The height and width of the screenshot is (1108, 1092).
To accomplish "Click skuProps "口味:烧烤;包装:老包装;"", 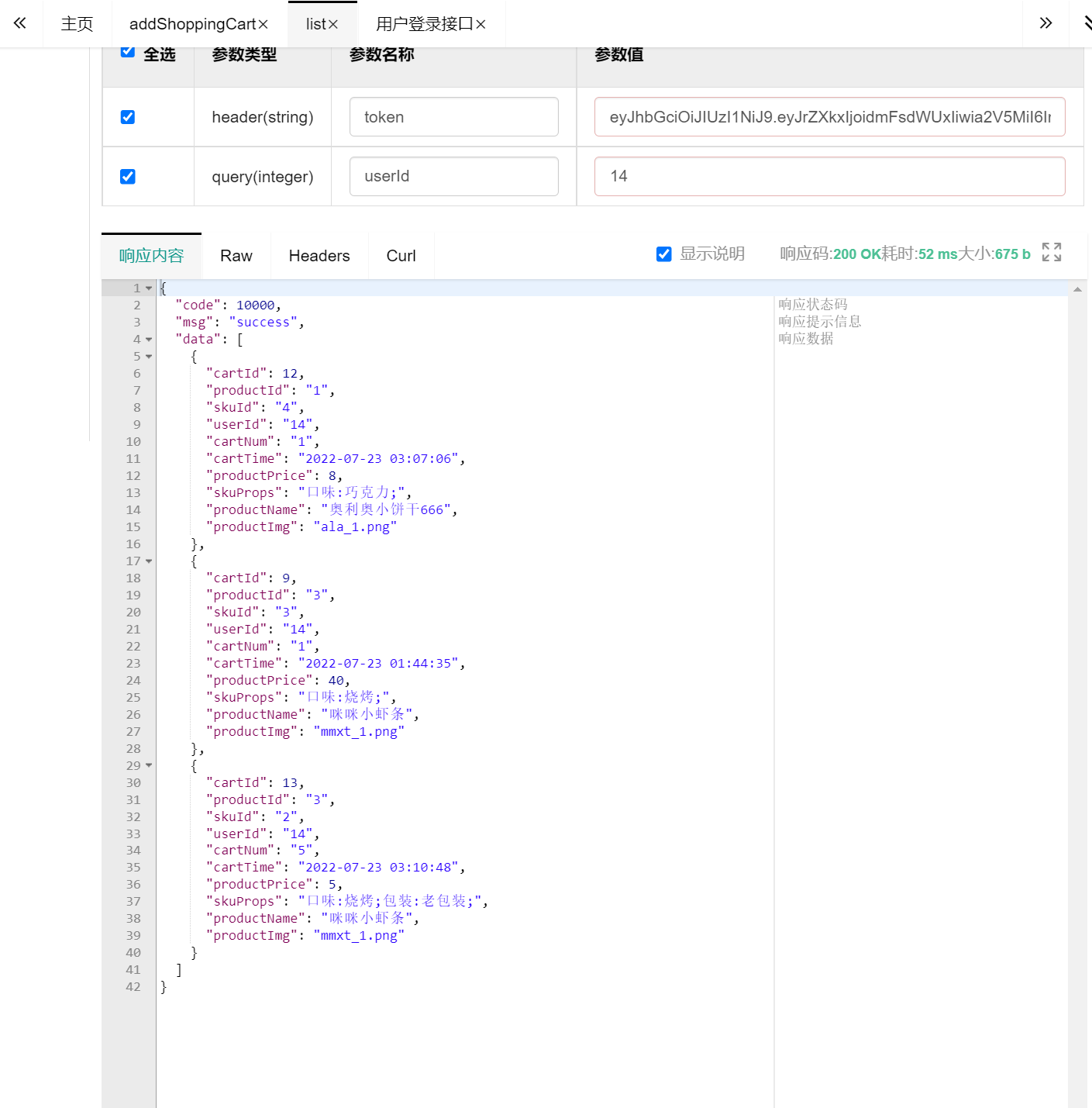I will coord(390,902).
